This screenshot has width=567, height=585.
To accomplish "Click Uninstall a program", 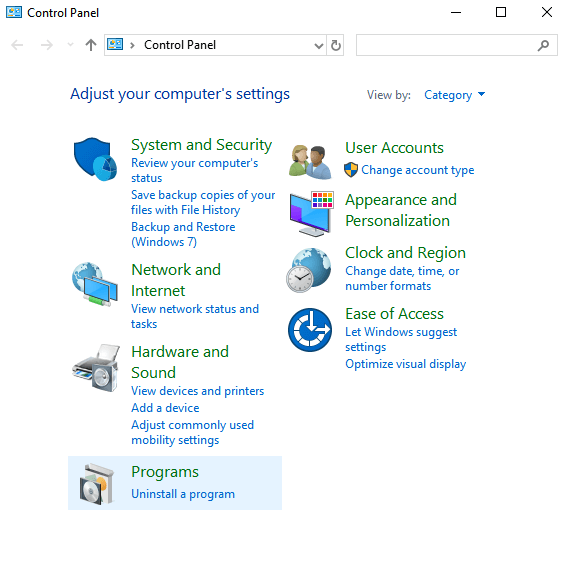I will [183, 494].
